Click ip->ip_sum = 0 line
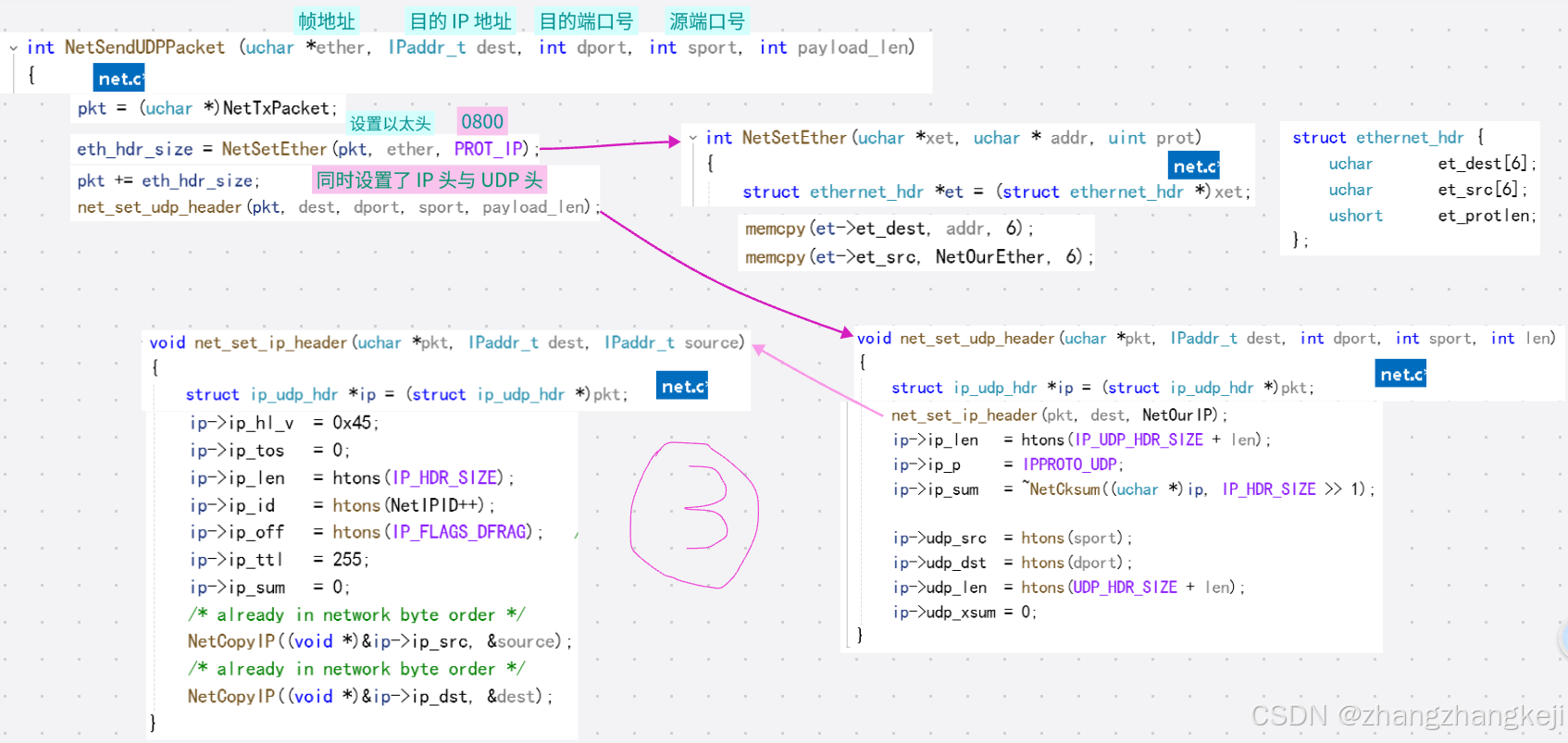1568x743 pixels. pos(269,588)
